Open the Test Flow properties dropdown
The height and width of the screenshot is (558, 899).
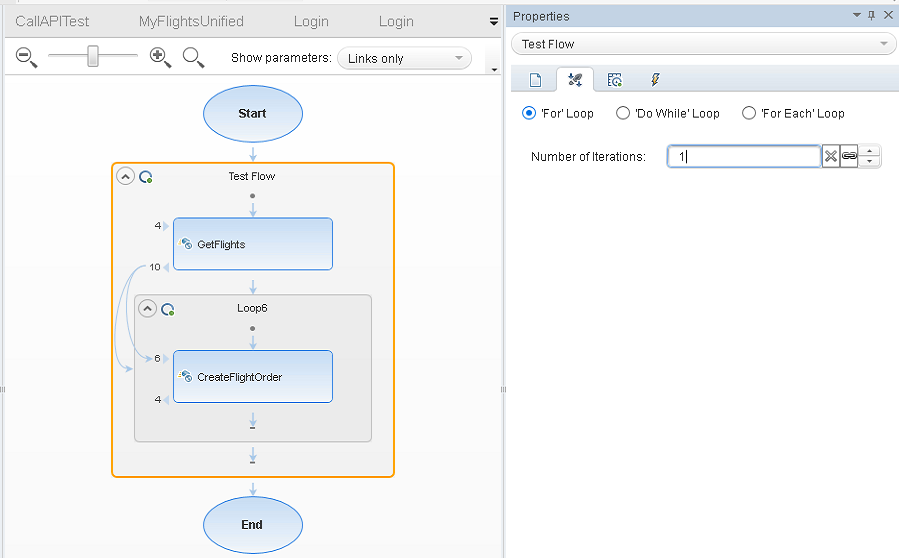[704, 44]
